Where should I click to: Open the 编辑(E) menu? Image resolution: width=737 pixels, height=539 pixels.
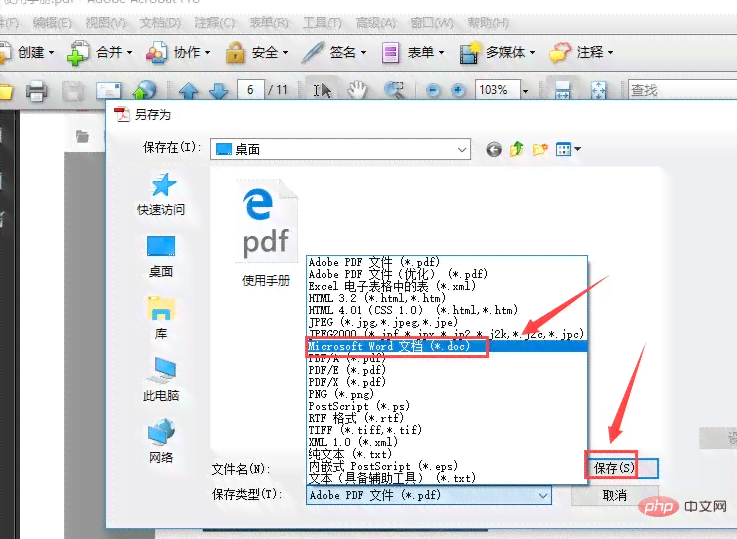[x=52, y=23]
